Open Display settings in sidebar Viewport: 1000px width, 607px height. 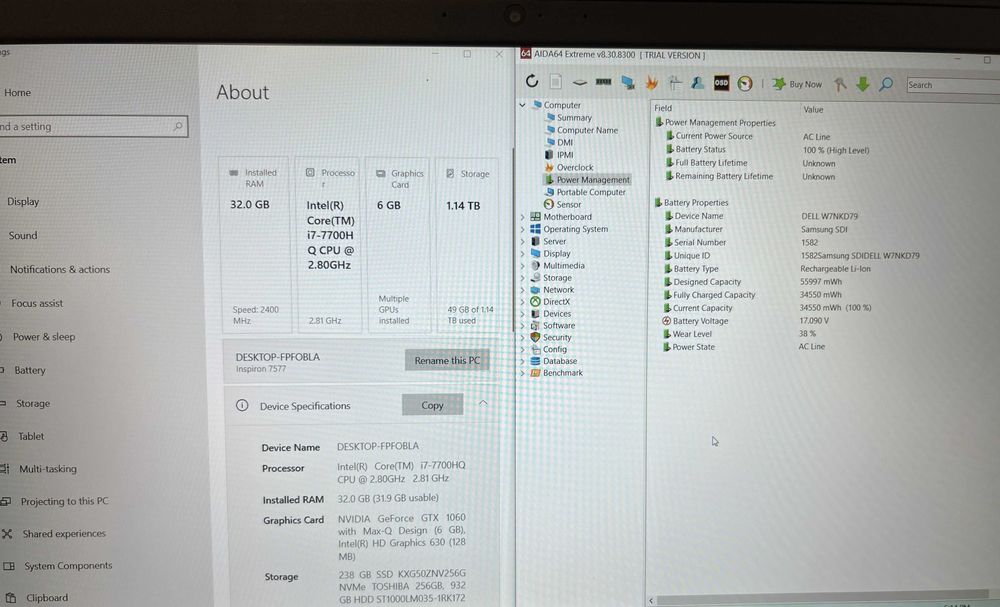pos(23,201)
